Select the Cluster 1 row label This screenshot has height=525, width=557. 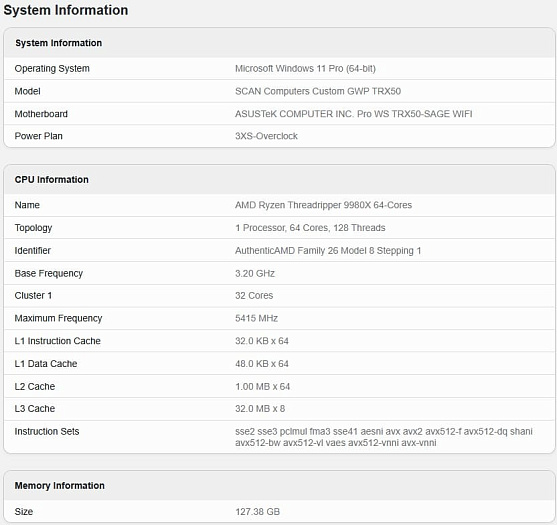pos(33,295)
